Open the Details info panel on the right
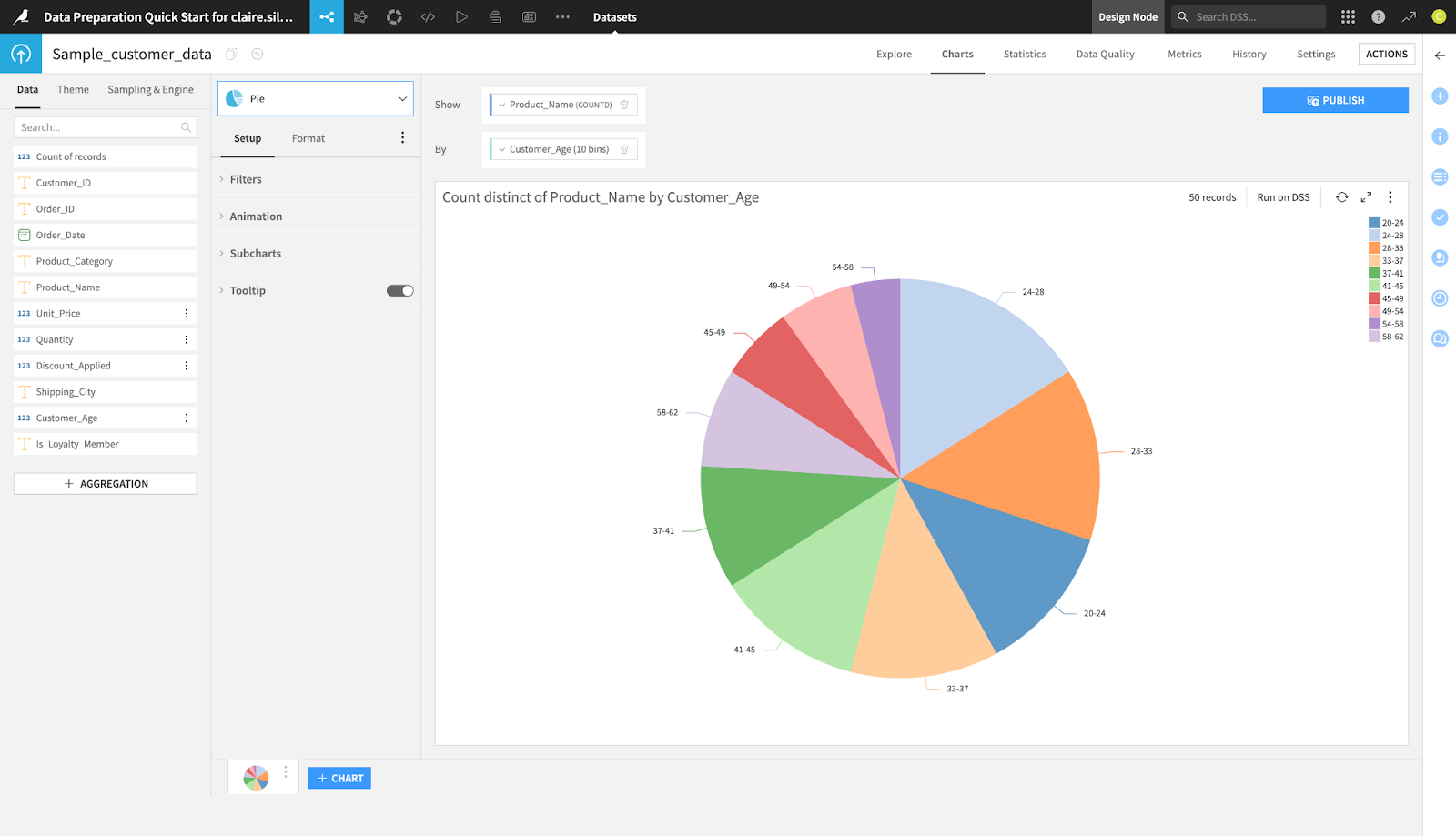 point(1440,136)
